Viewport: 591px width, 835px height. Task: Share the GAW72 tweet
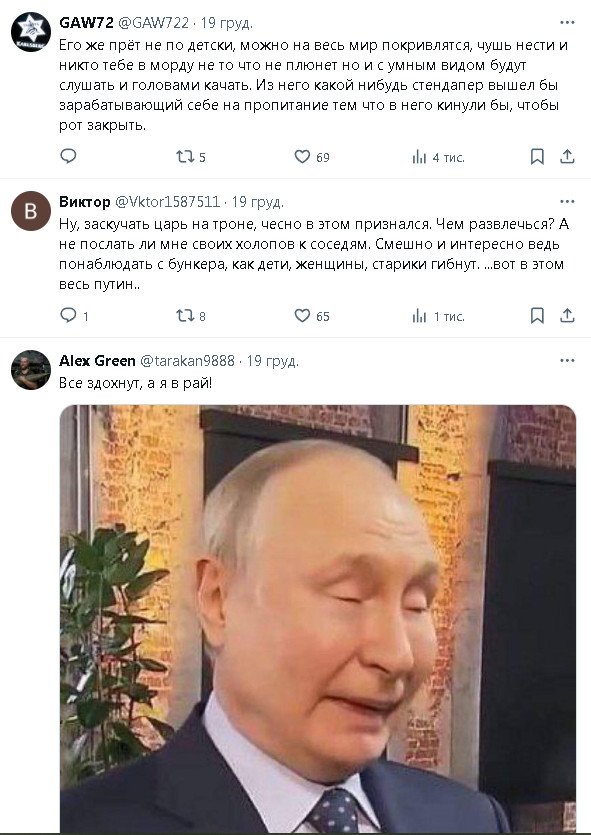[x=567, y=157]
